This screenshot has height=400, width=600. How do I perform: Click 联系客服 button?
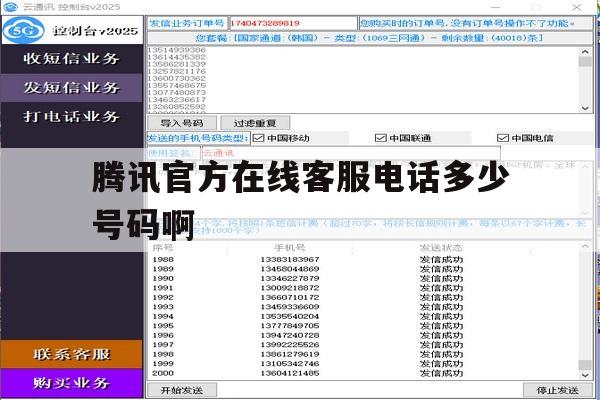(72, 354)
